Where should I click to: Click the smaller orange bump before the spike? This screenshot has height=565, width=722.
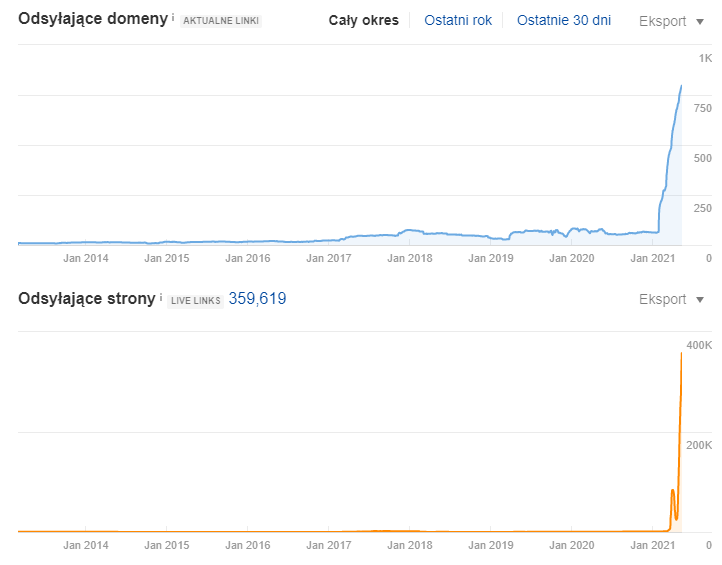click(x=672, y=491)
